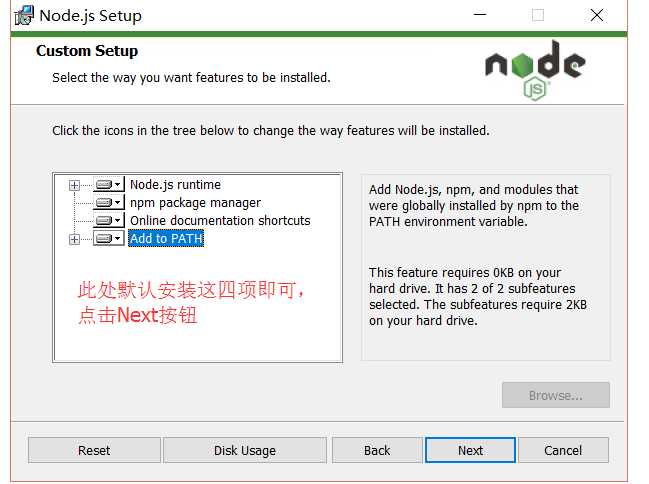649x484 pixels.
Task: Open the npm package manager install-option icon
Action: click(108, 203)
